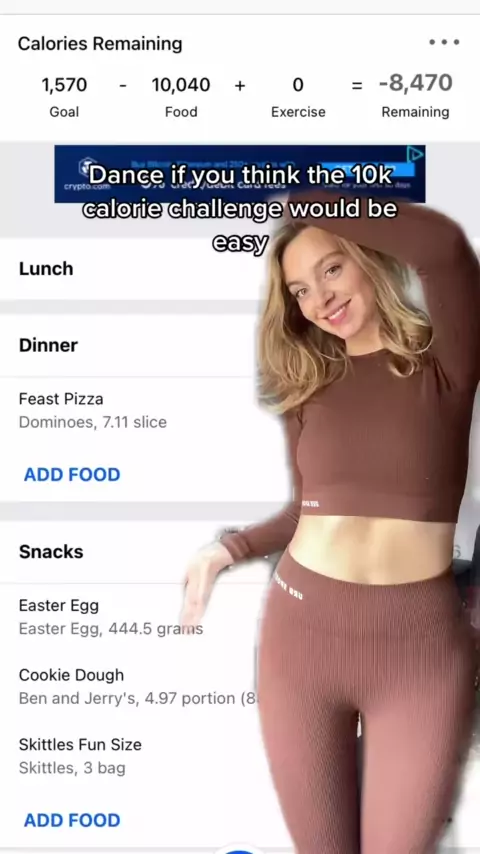Tap the 10k calorie challenge caption text

point(240,209)
